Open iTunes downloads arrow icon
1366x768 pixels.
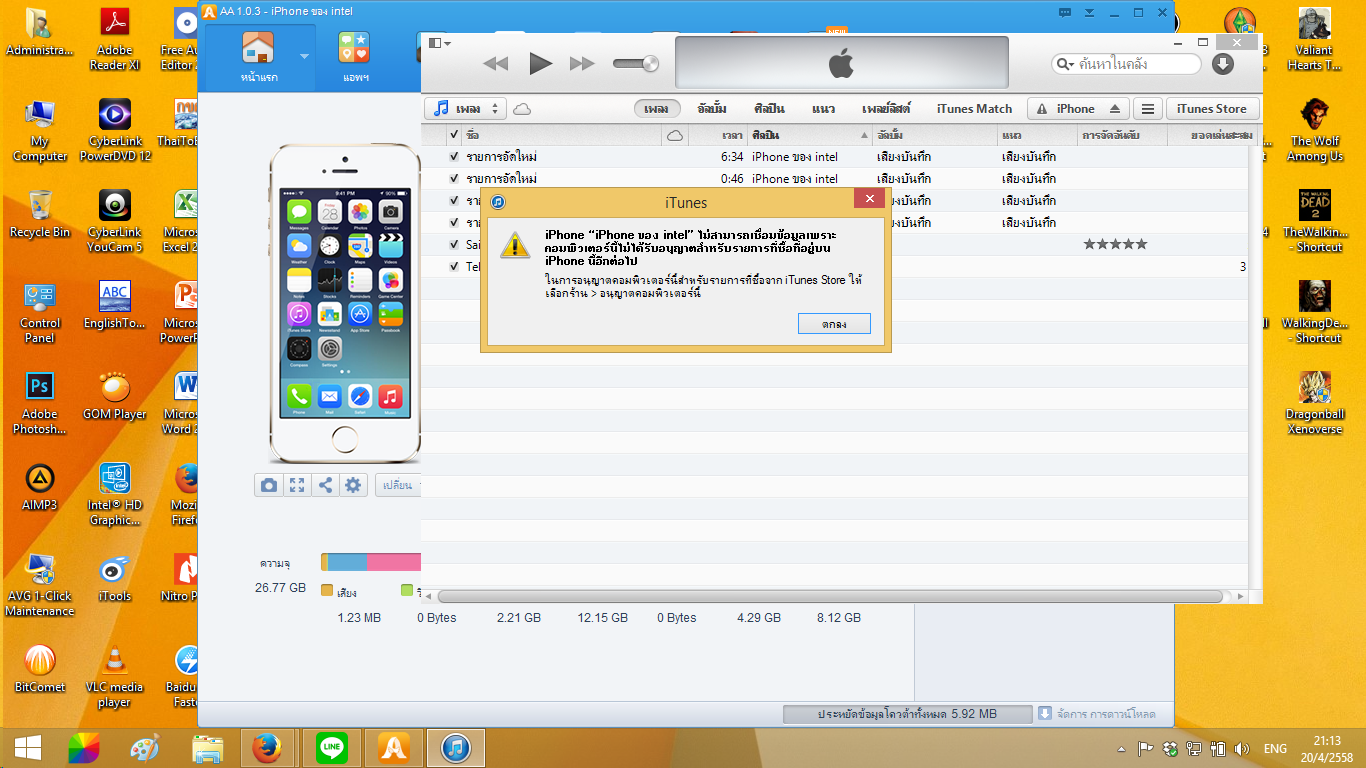pos(1222,64)
